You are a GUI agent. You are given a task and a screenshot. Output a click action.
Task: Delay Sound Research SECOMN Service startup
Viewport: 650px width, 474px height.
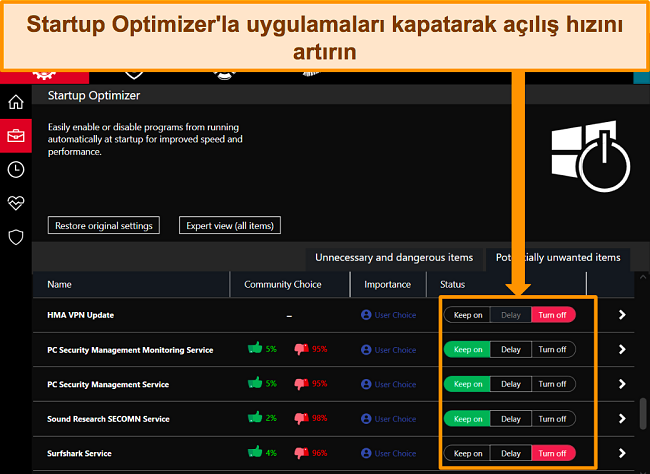point(511,419)
